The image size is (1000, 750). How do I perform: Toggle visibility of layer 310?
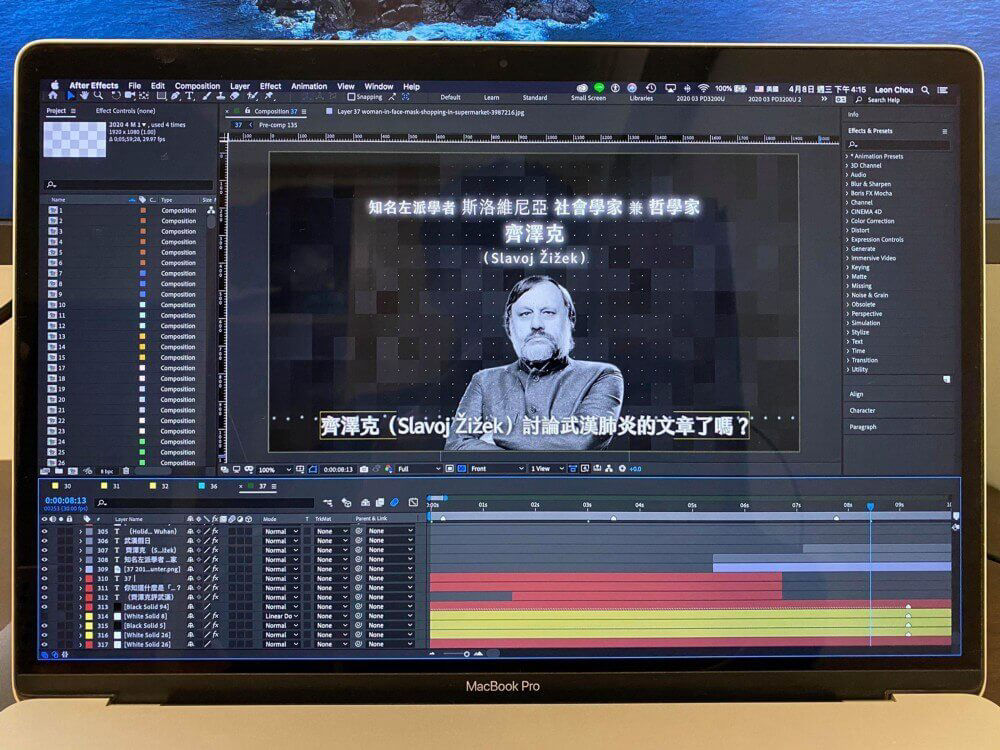pyautogui.click(x=45, y=578)
